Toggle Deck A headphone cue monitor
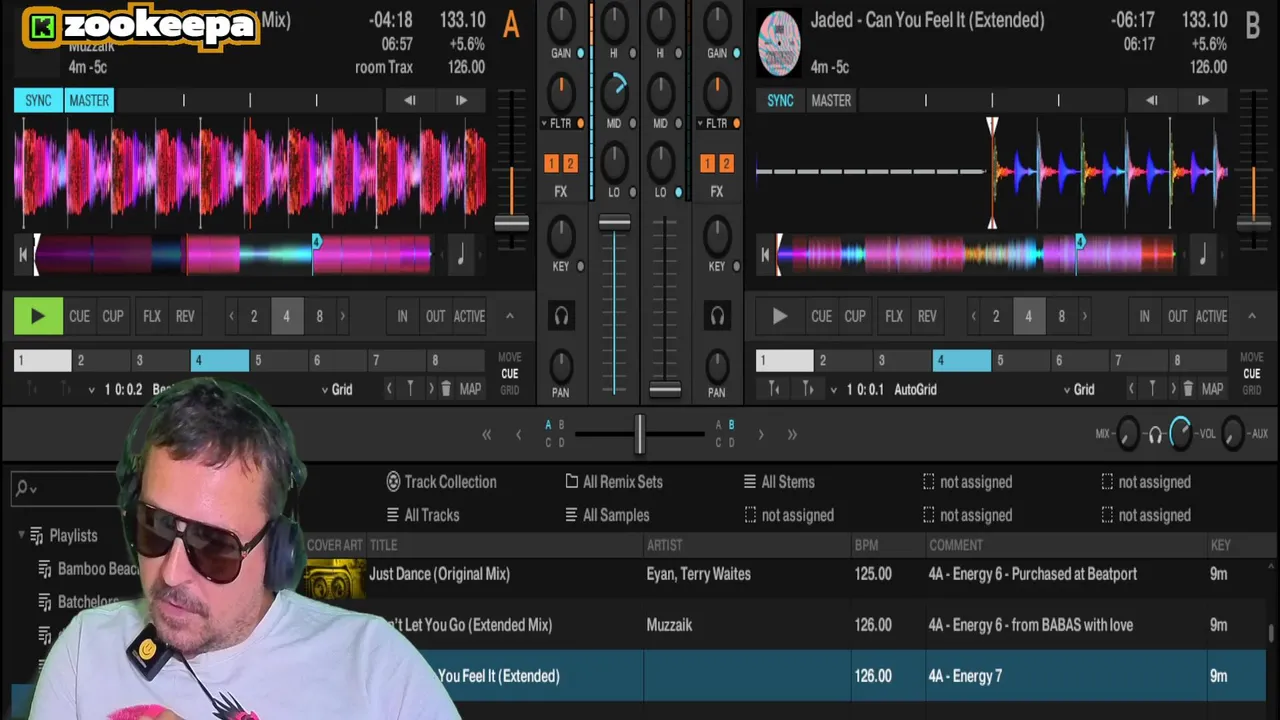The width and height of the screenshot is (1280, 720). pos(562,316)
